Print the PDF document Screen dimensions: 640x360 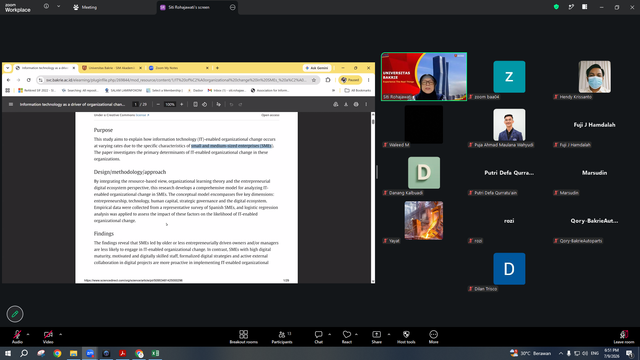tap(356, 104)
